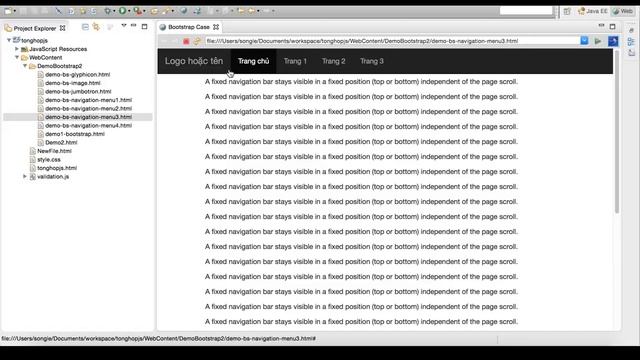Select NewFile.html in the tree

[x=54, y=151]
